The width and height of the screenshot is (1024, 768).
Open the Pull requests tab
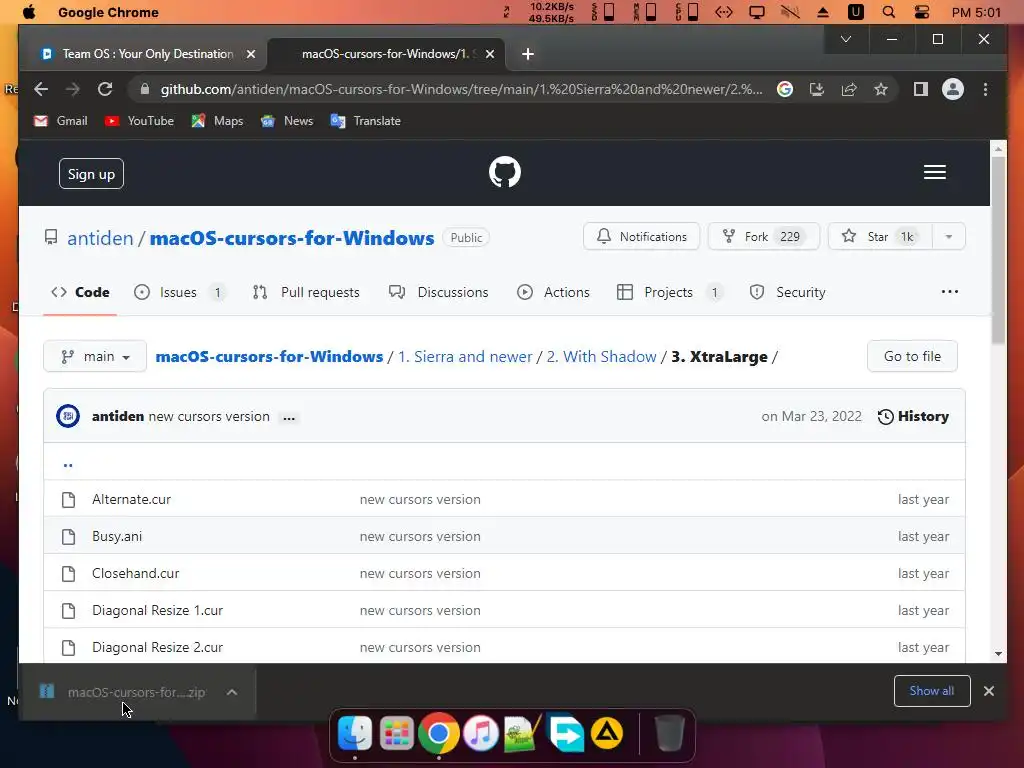[306, 293]
